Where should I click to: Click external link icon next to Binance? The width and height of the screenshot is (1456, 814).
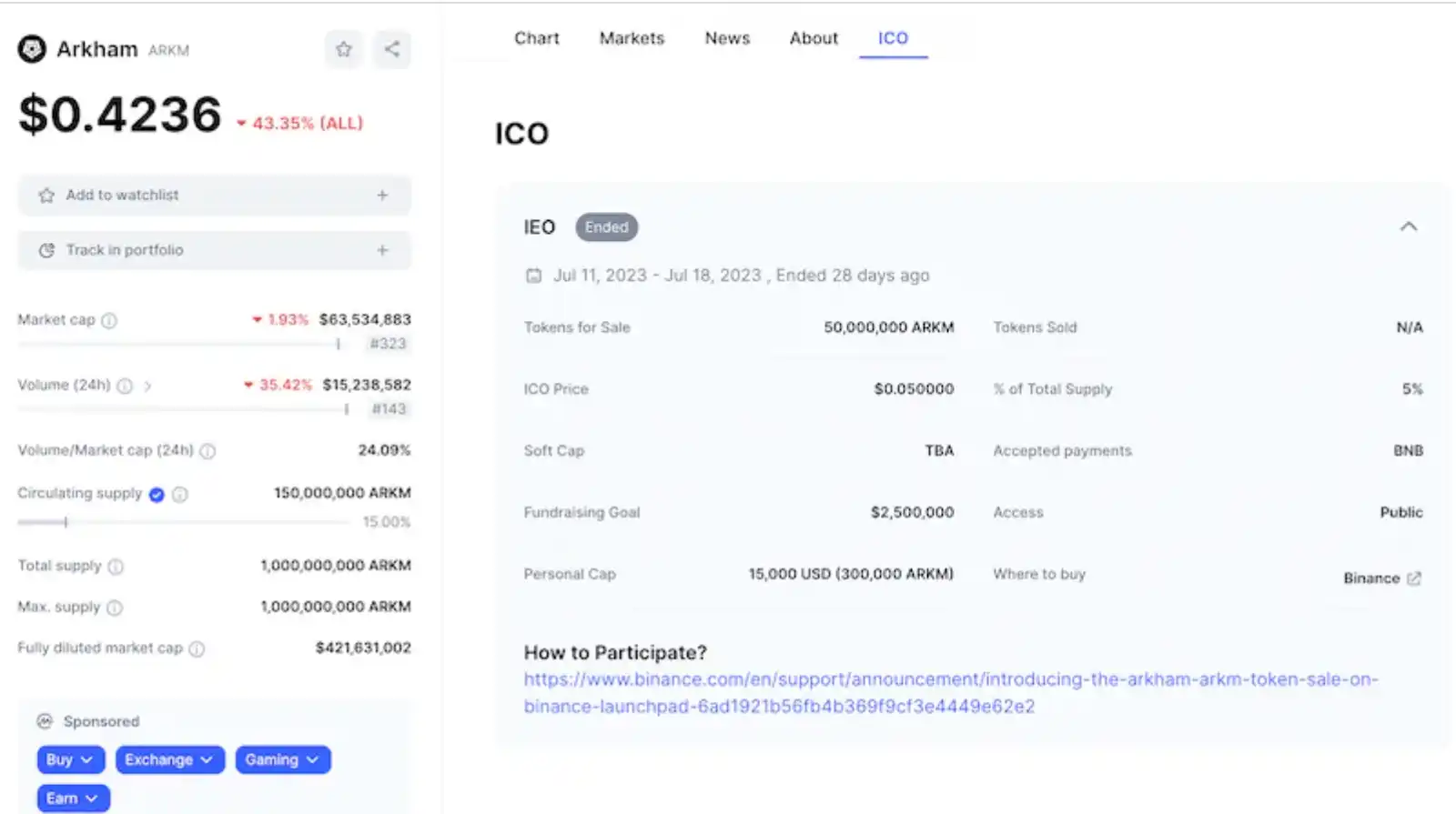1414,578
